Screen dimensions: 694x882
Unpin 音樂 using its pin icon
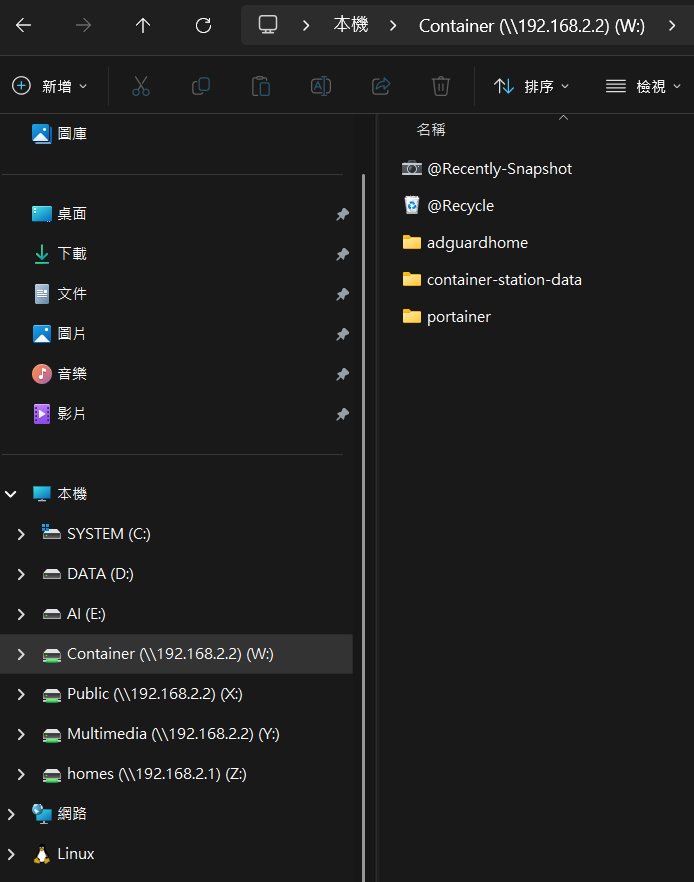tap(343, 374)
